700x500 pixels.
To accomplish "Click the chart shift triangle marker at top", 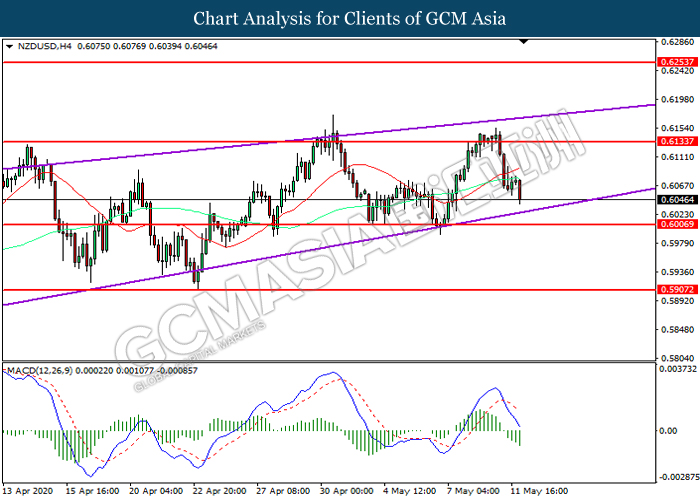I will click(x=523, y=43).
